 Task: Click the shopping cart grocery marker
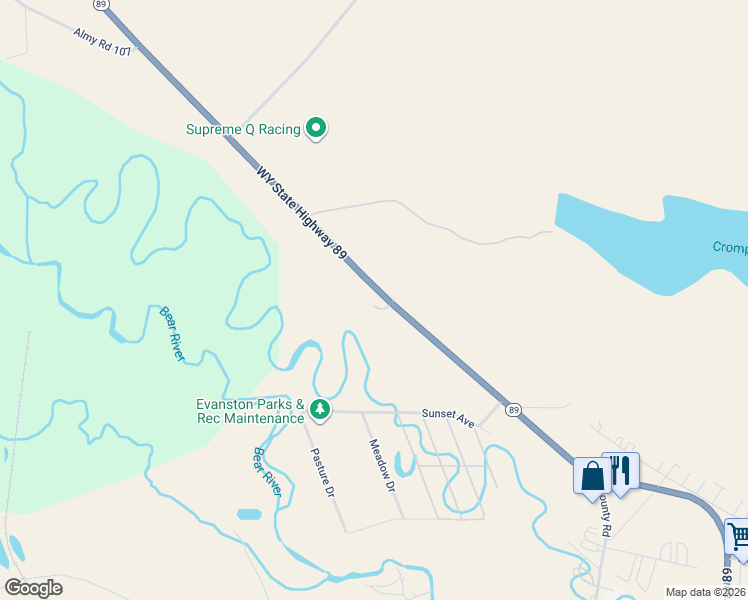coord(738,539)
